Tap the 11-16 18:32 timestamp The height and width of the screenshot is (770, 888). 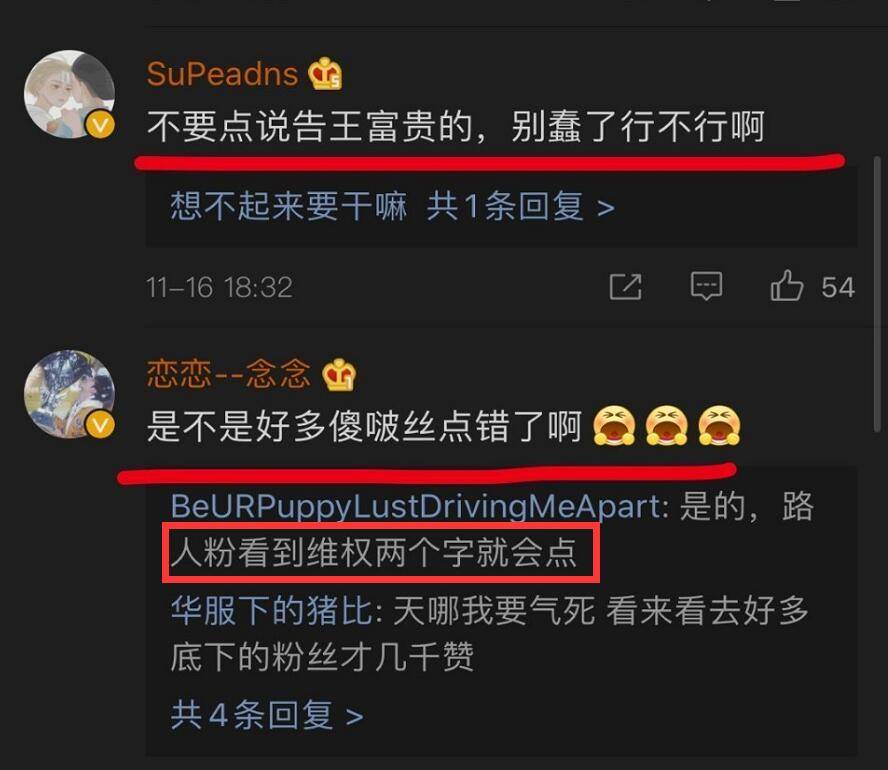[220, 287]
